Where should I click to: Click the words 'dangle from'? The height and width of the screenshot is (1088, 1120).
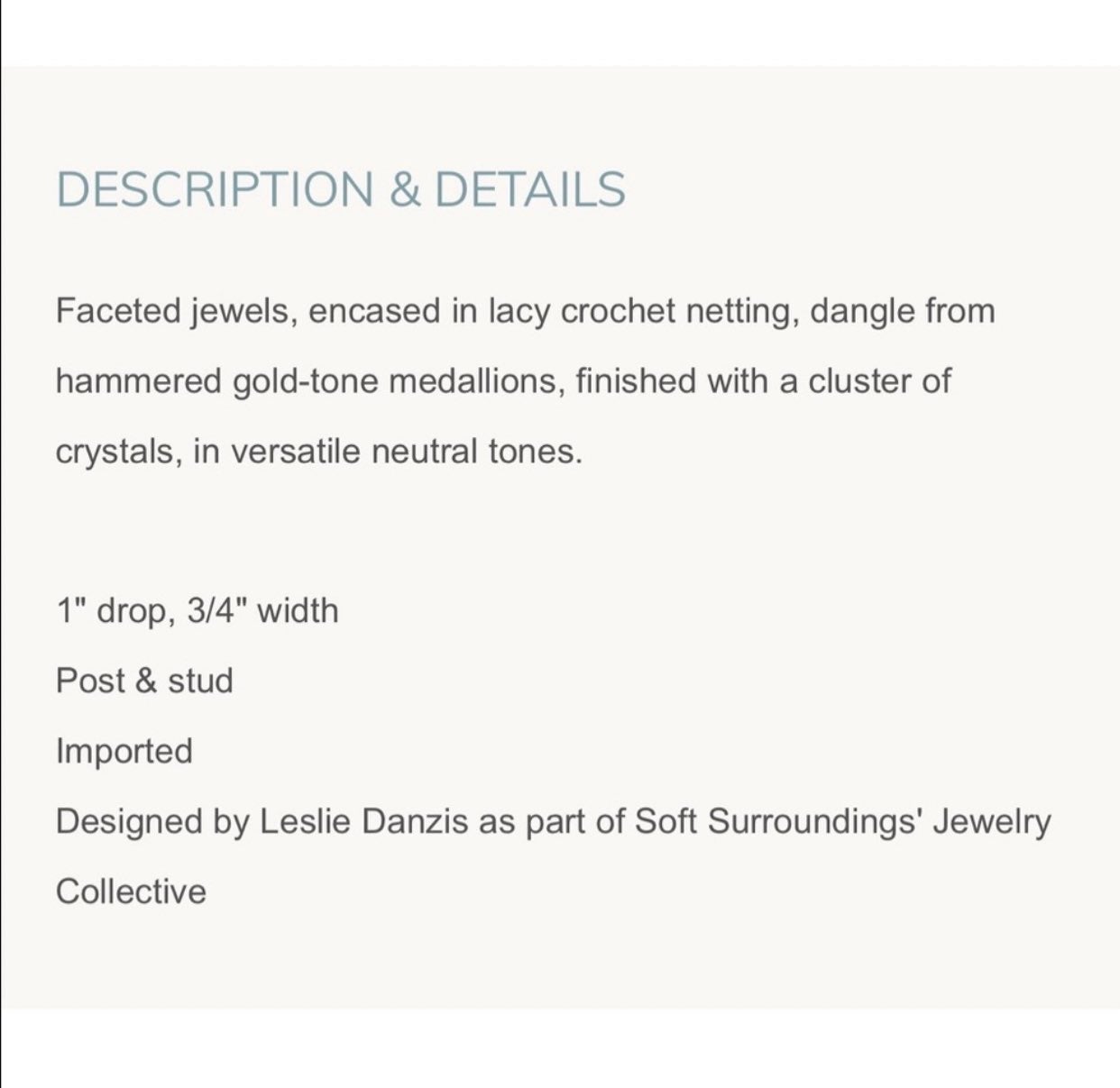pos(903,311)
